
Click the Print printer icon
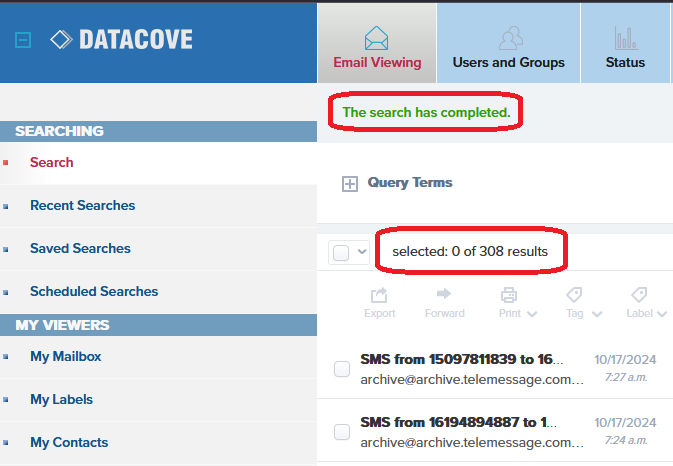click(509, 295)
